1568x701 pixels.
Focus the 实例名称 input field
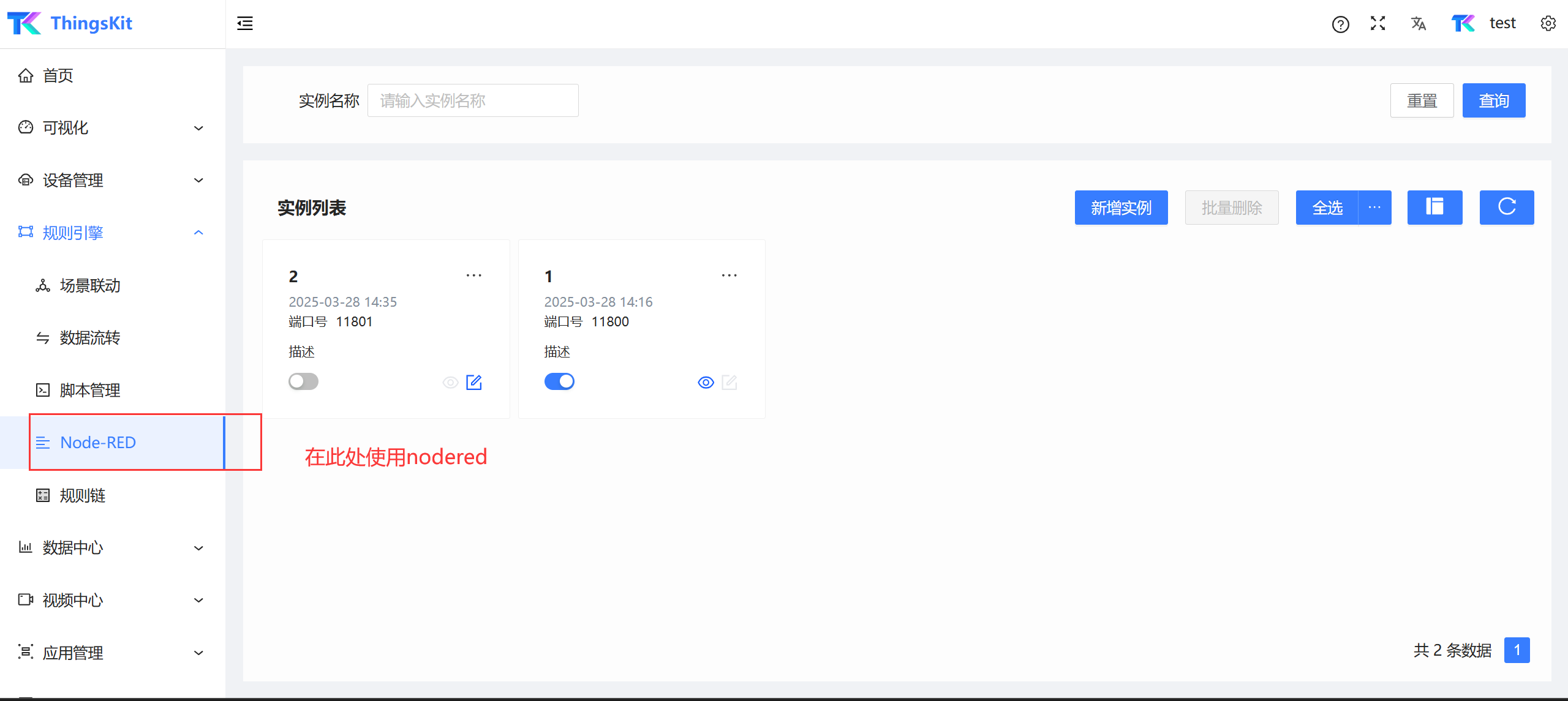472,100
